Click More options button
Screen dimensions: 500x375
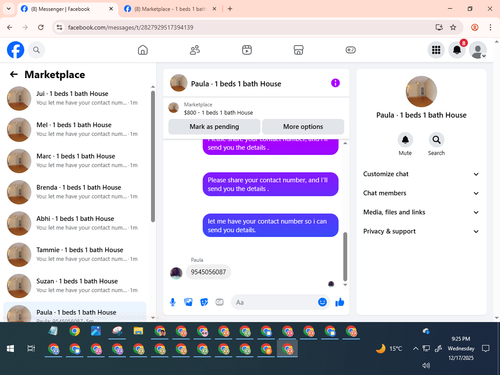(x=303, y=127)
